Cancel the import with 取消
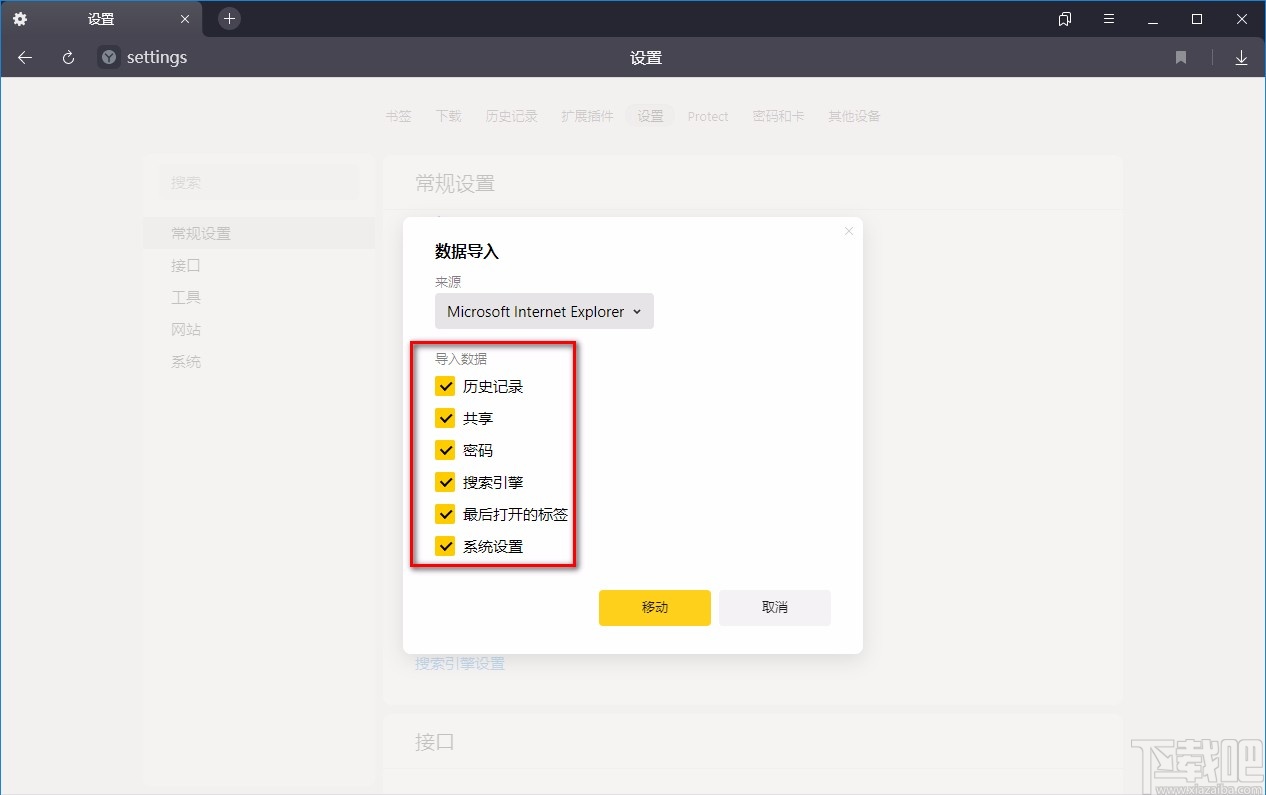1266x795 pixels. tap(774, 607)
